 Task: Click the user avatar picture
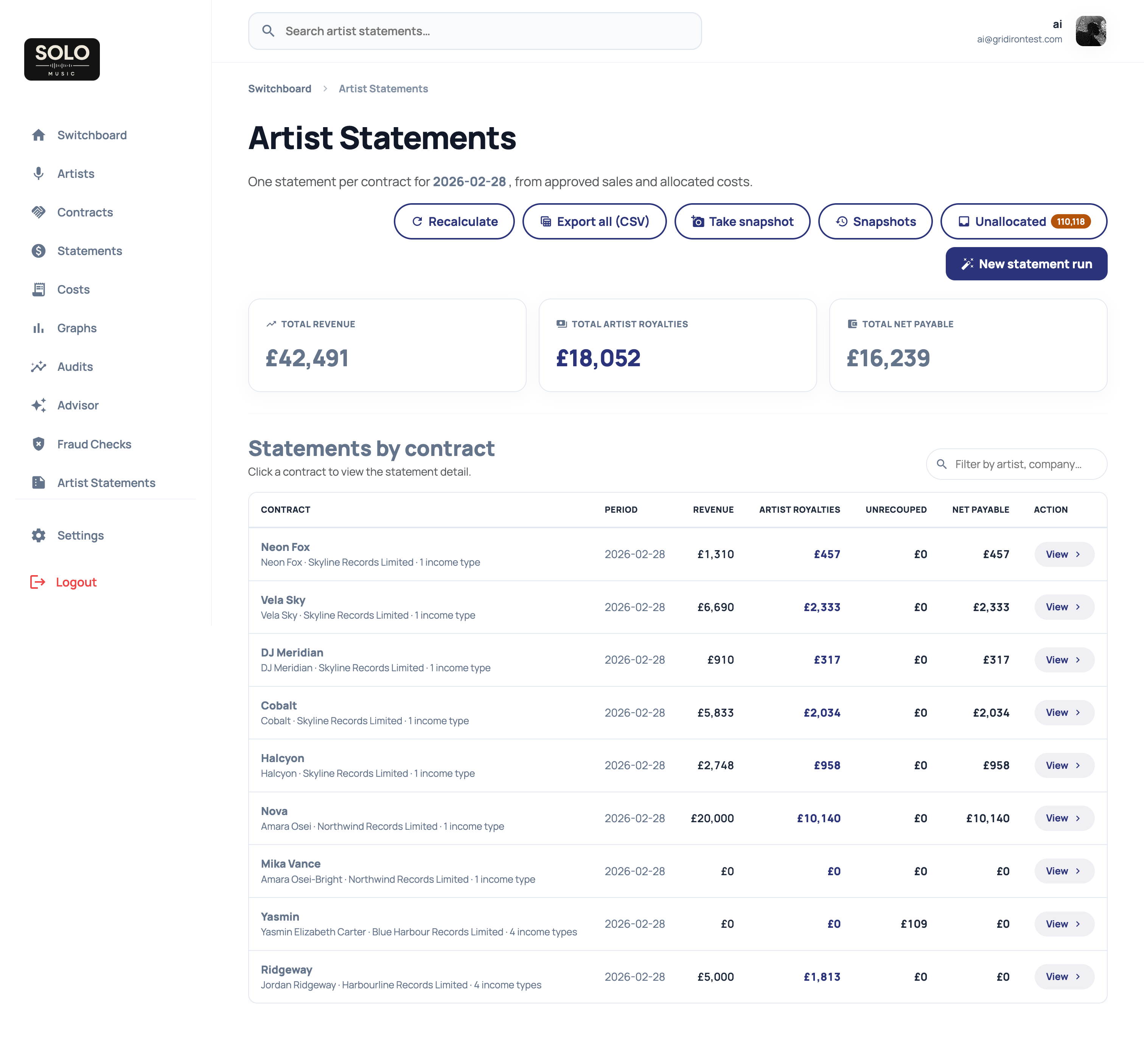tap(1091, 31)
